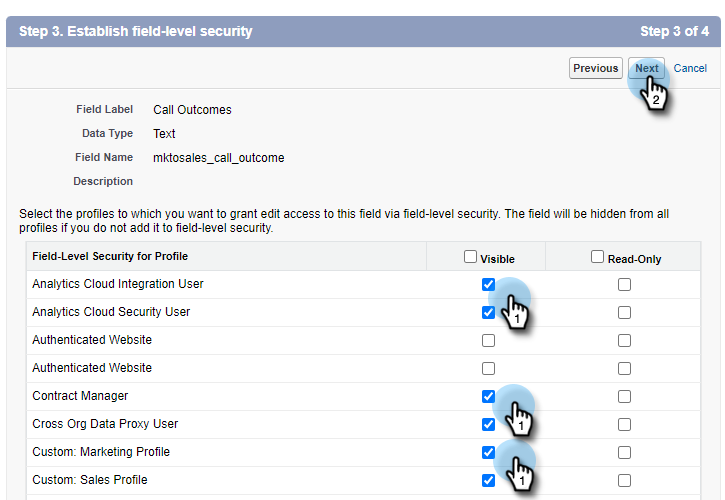Enable Read-Only for Contract Manager

coord(625,396)
